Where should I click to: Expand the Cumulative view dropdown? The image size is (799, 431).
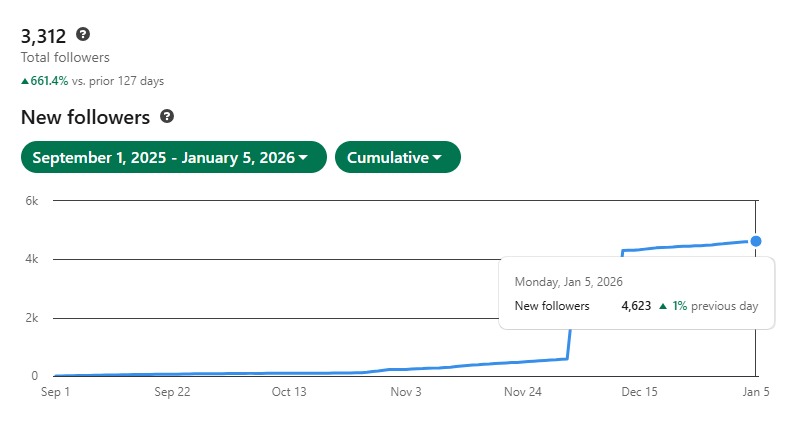coord(397,157)
